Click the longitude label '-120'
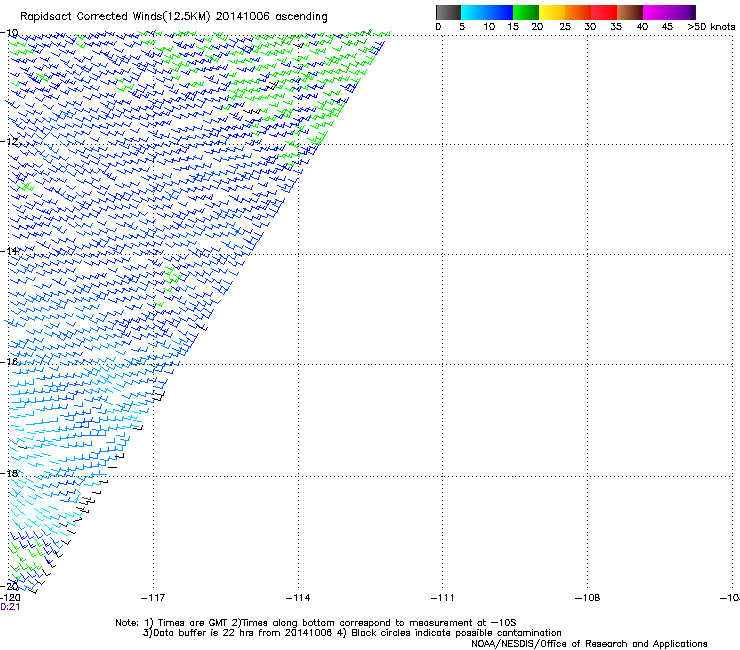Viewport: 740px width, 650px height. [x=10, y=598]
